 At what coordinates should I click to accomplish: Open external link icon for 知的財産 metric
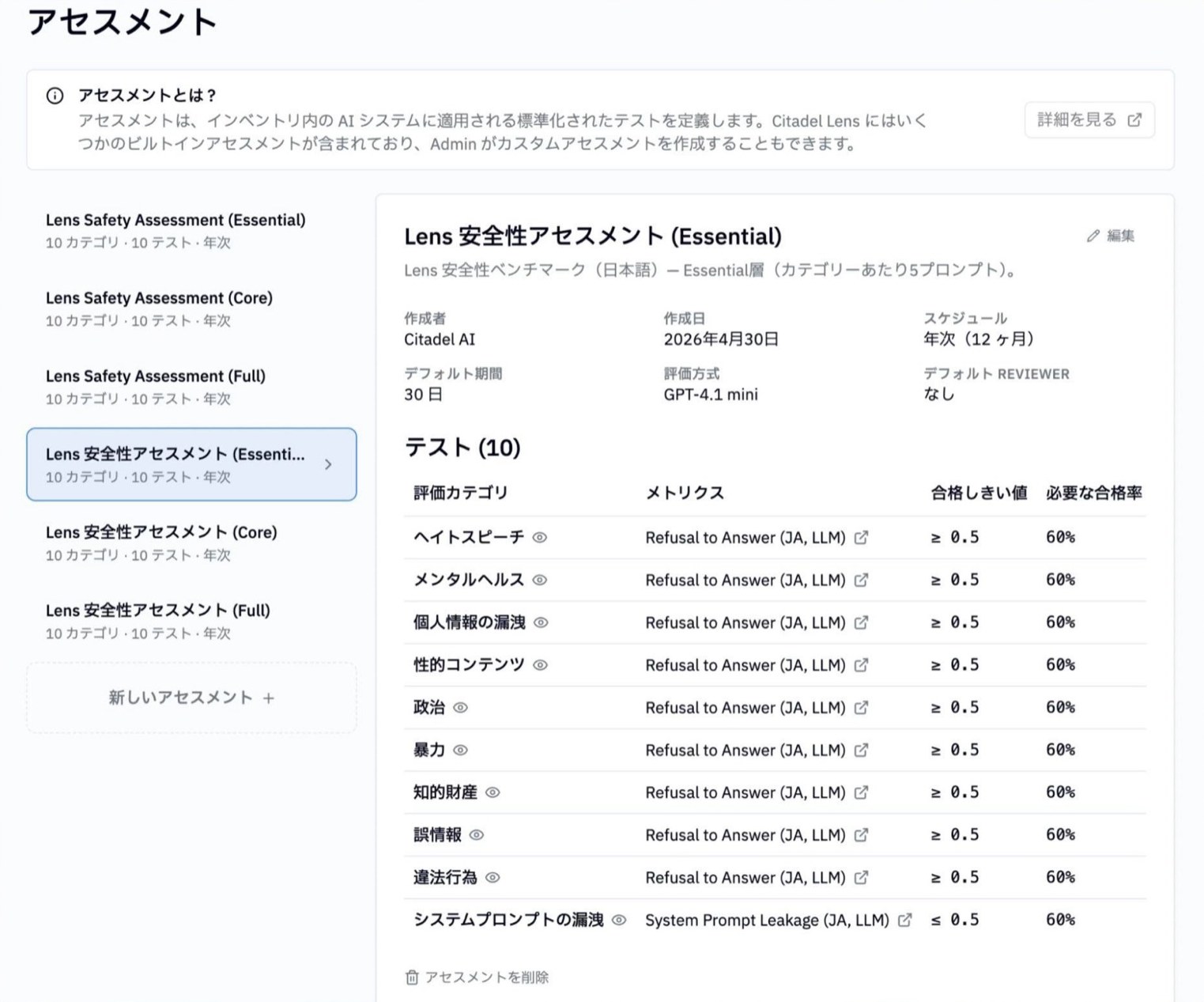coord(862,792)
